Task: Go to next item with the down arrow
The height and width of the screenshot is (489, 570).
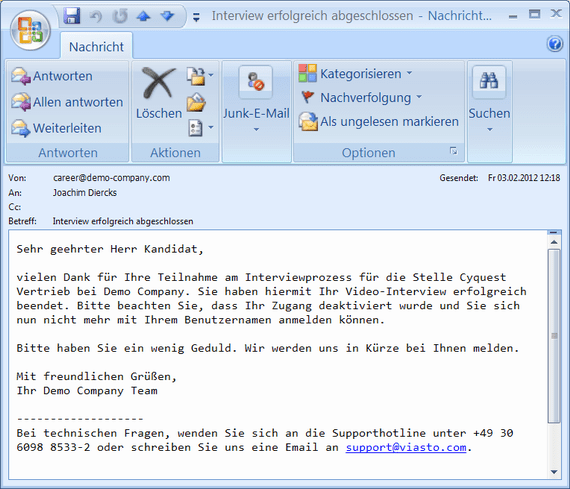Action: tap(167, 16)
